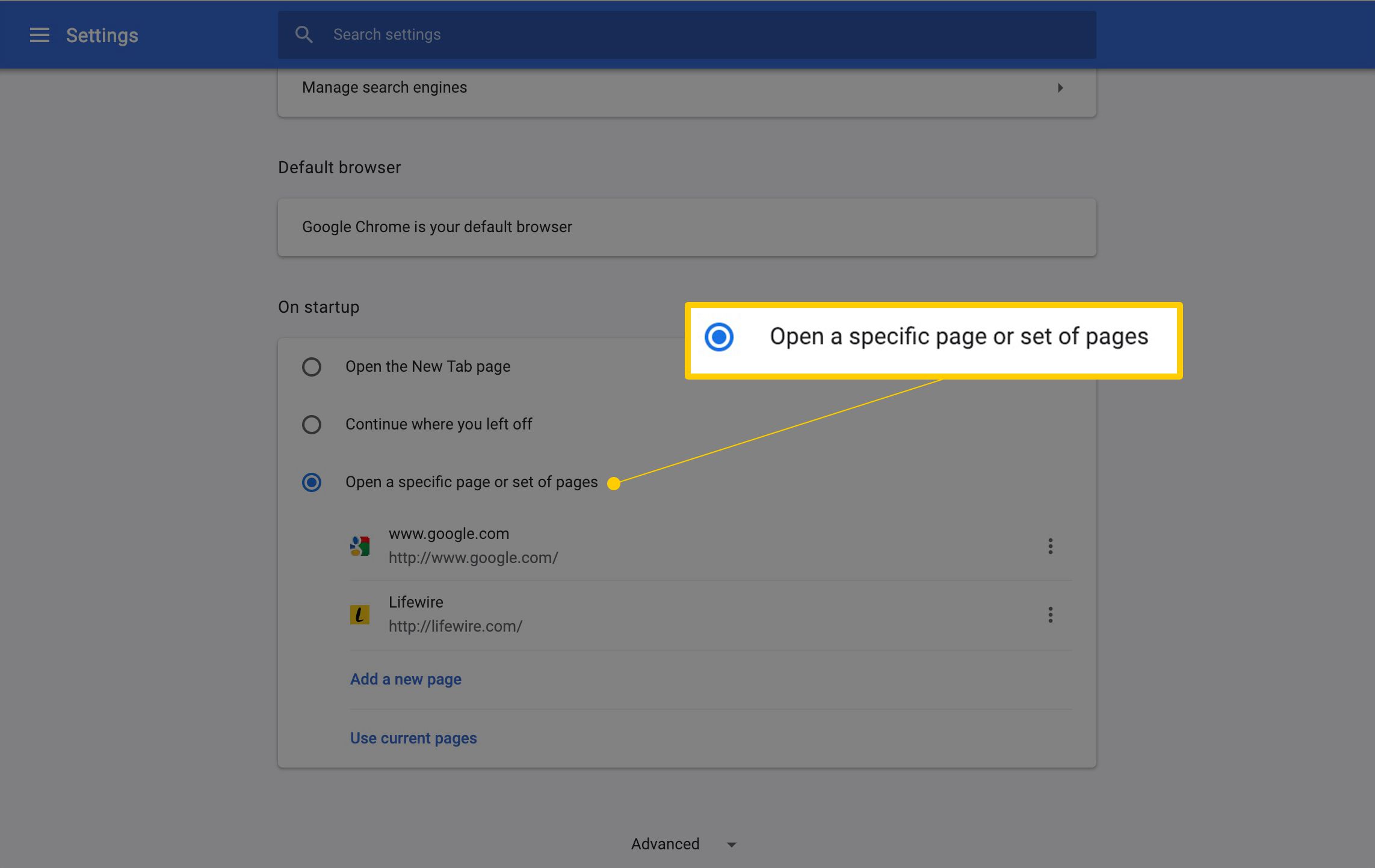
Task: Click the Google Chrome favicon icon
Action: tap(360, 545)
